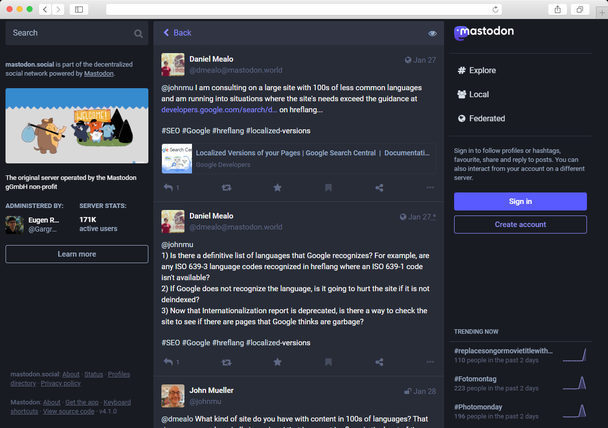Bookmark the post listing numbered questions
The image size is (608, 428).
click(x=328, y=362)
